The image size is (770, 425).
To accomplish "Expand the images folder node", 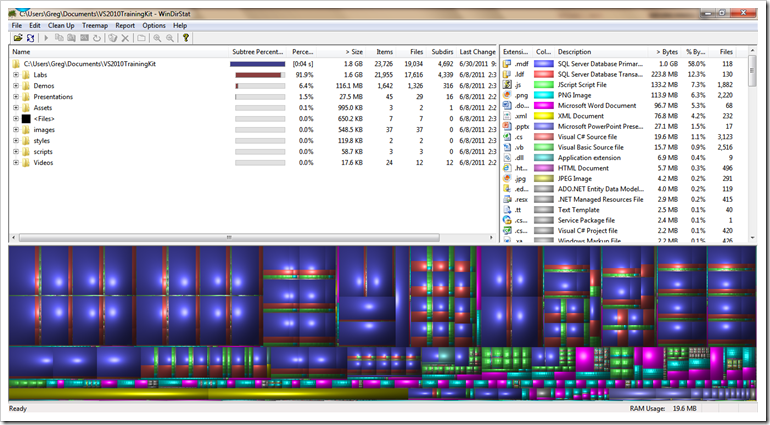I will (16, 130).
